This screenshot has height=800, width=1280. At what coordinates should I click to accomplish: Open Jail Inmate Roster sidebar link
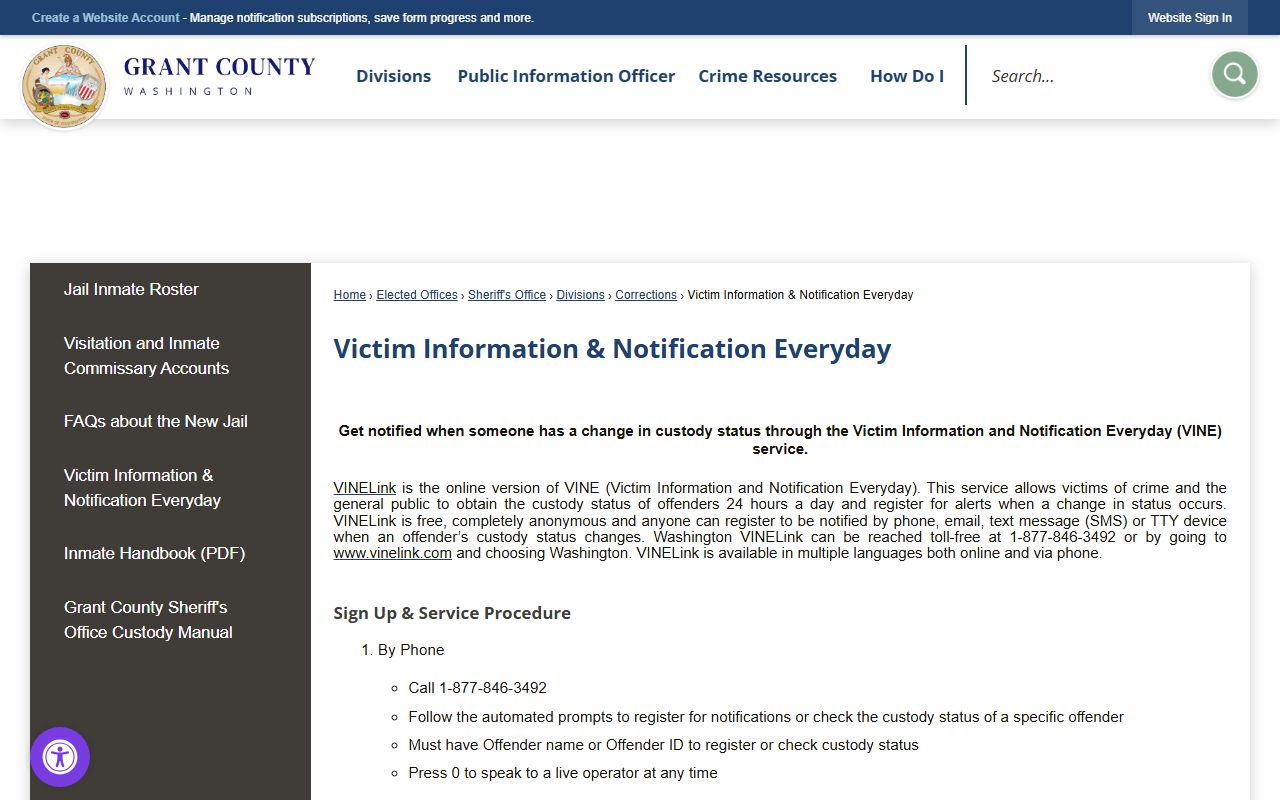click(131, 289)
